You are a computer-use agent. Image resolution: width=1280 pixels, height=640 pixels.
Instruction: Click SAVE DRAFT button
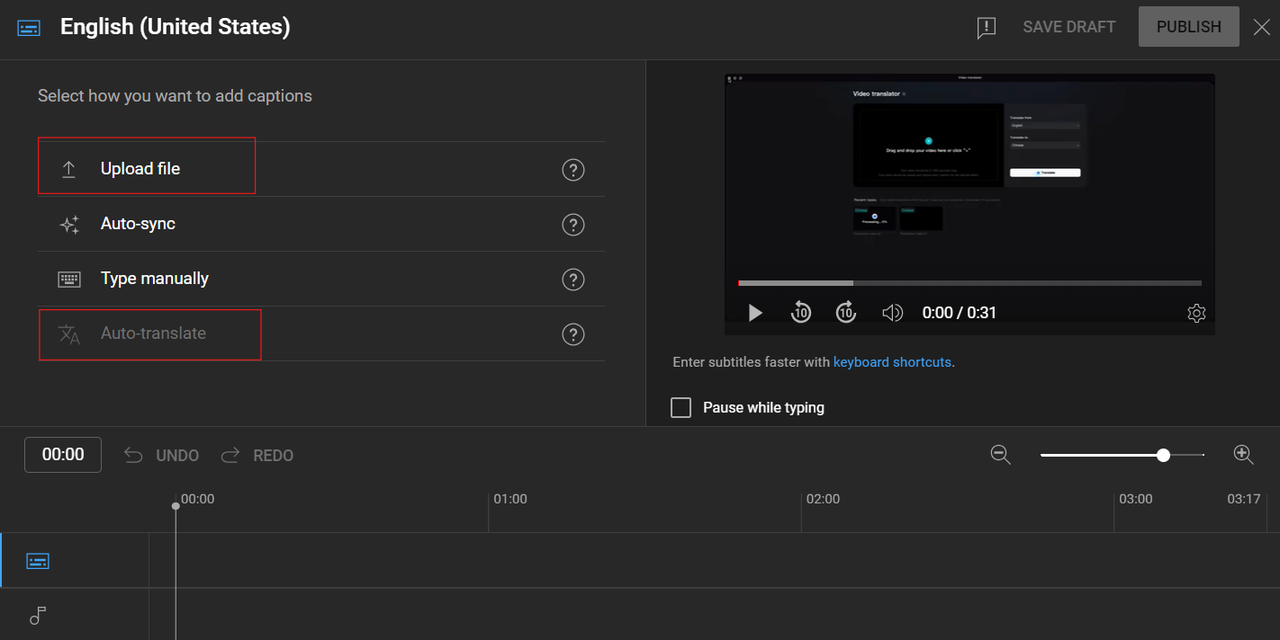click(x=1069, y=27)
